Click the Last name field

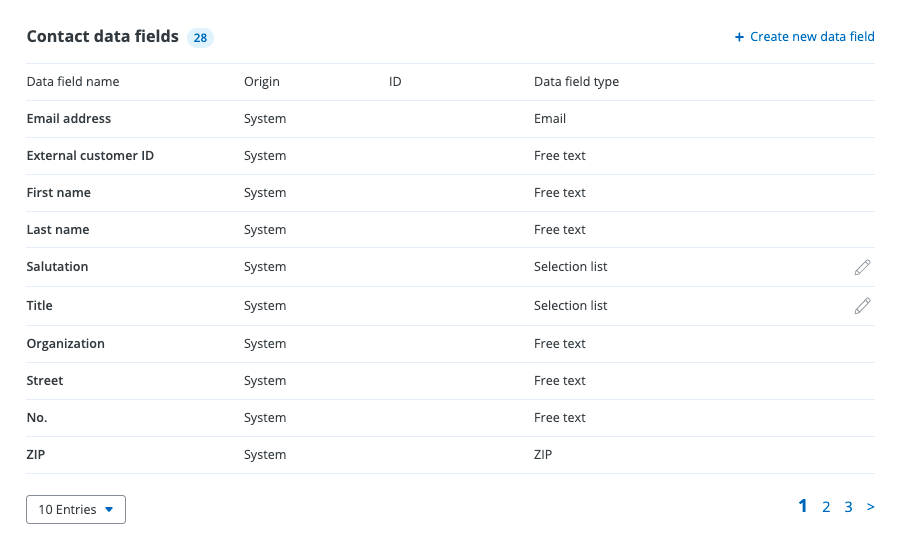58,230
